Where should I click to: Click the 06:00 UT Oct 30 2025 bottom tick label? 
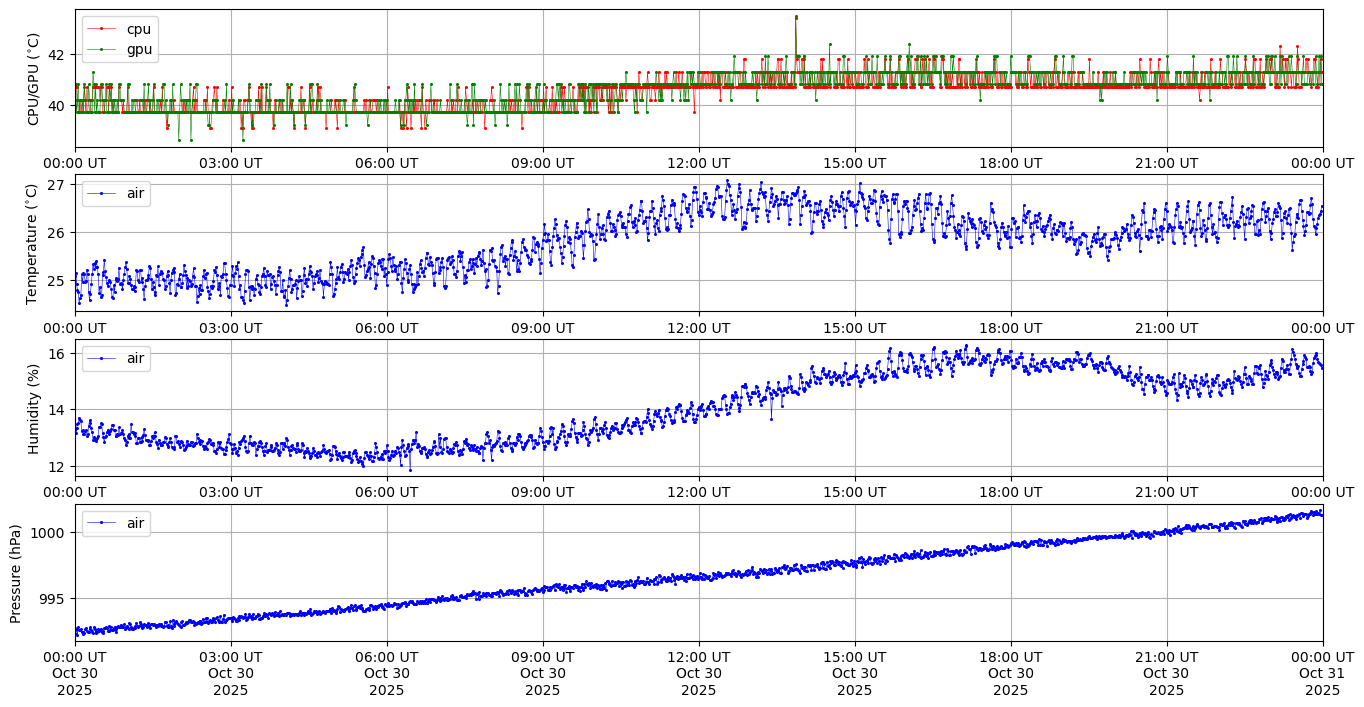[386, 673]
